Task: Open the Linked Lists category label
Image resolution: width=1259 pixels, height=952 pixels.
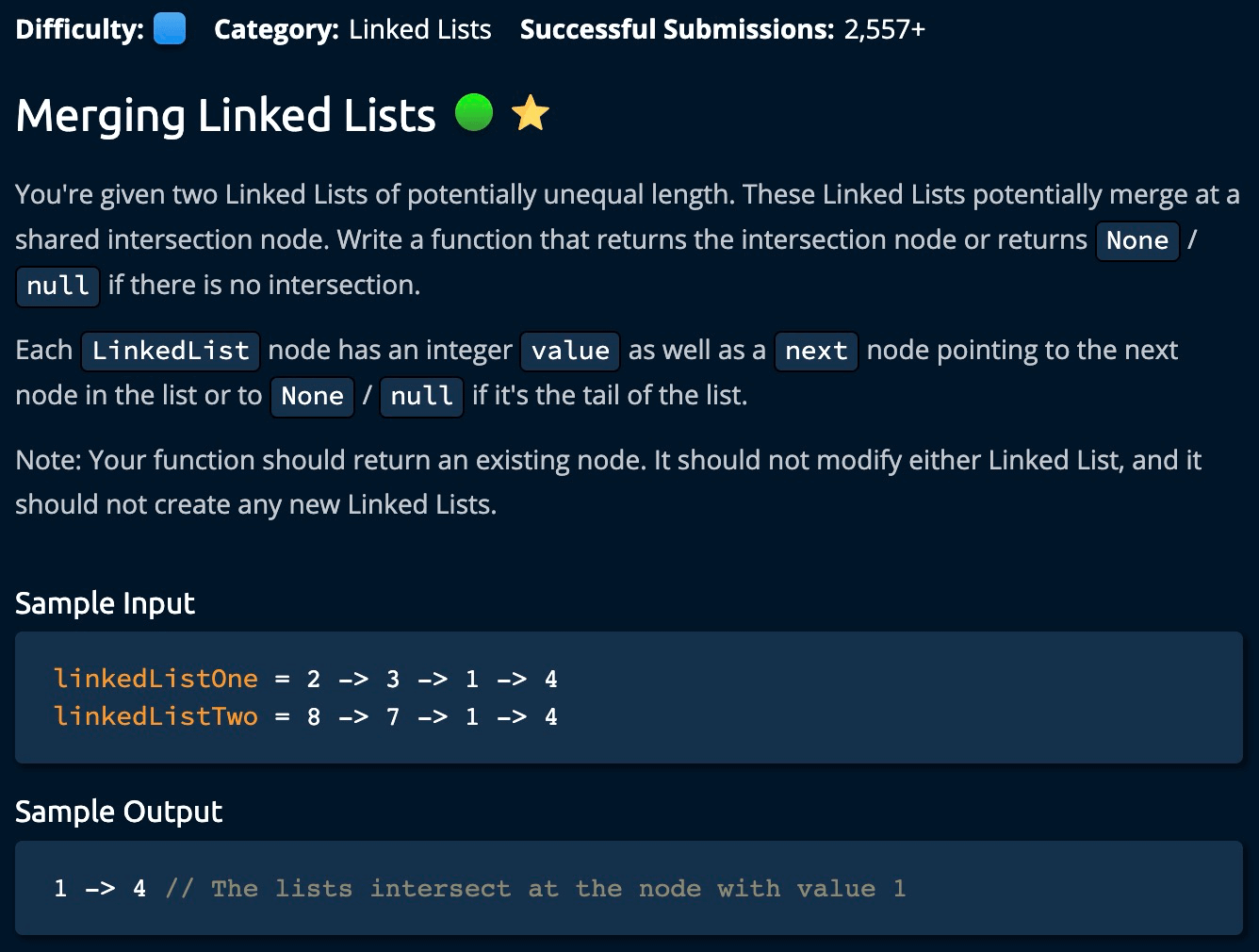Action: pos(419,29)
